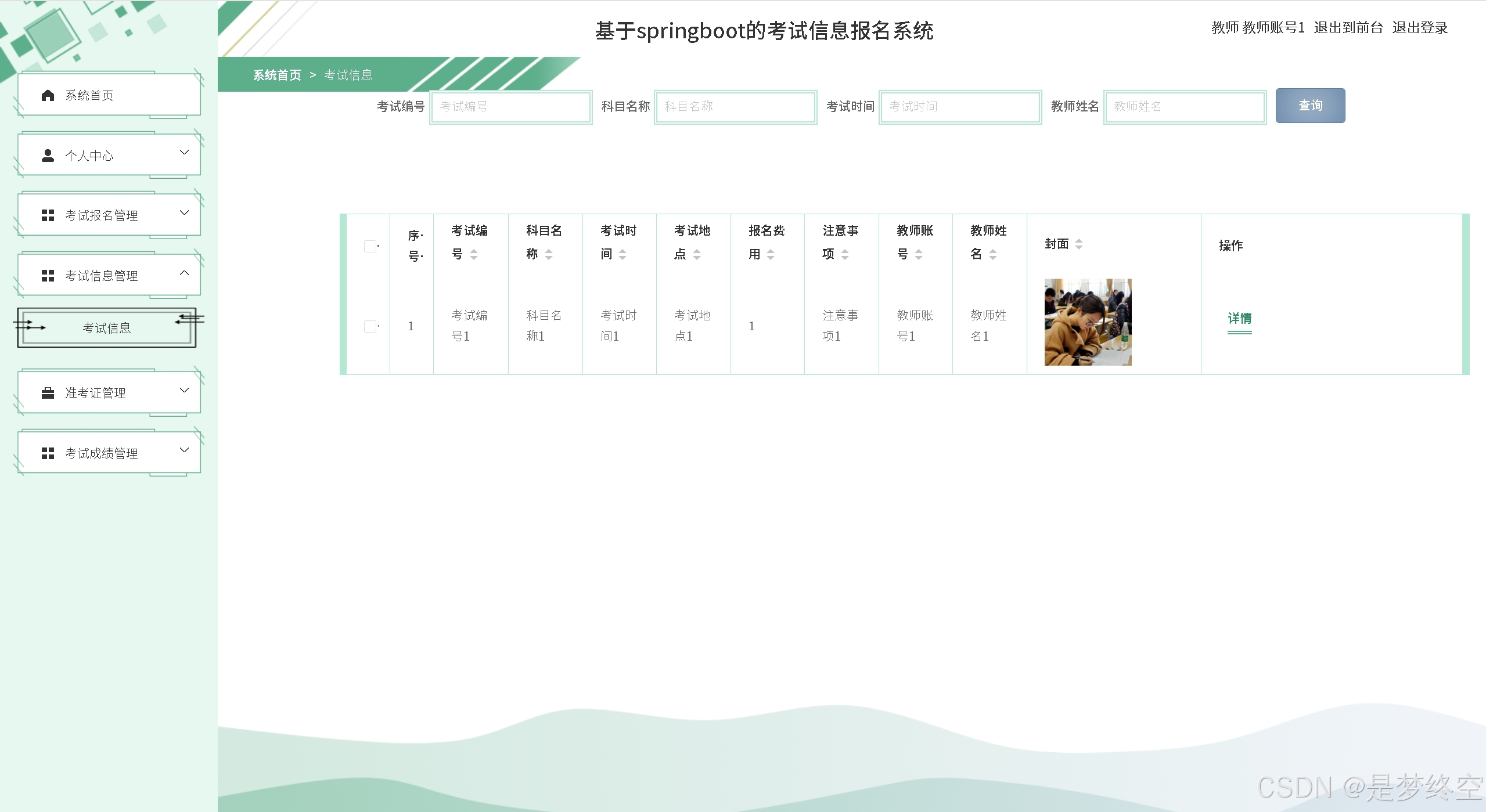Sort table by 封面 sort arrows

[x=1079, y=244]
